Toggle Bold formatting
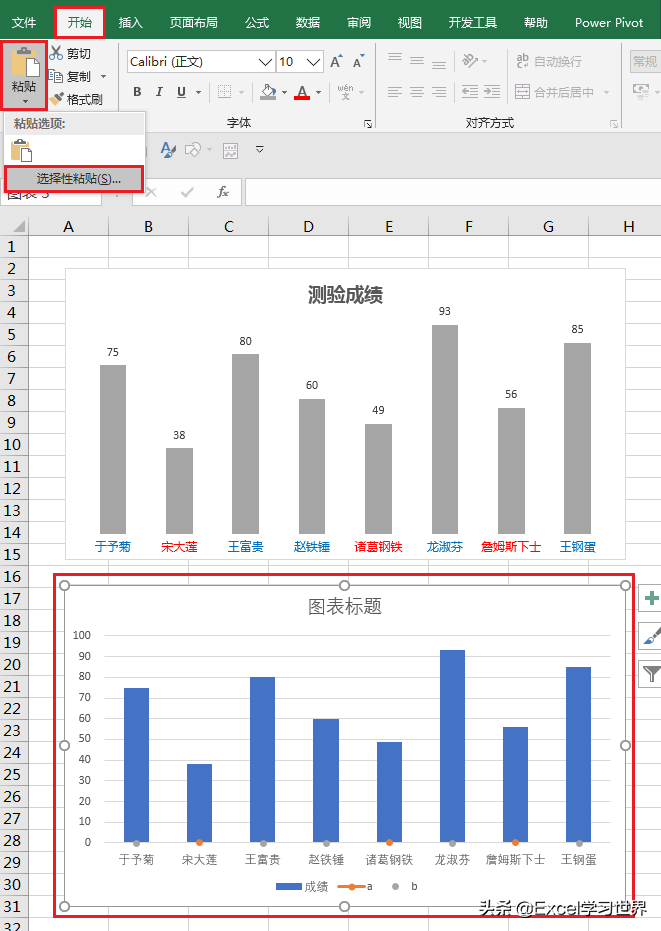The width and height of the screenshot is (661, 931). click(x=137, y=91)
